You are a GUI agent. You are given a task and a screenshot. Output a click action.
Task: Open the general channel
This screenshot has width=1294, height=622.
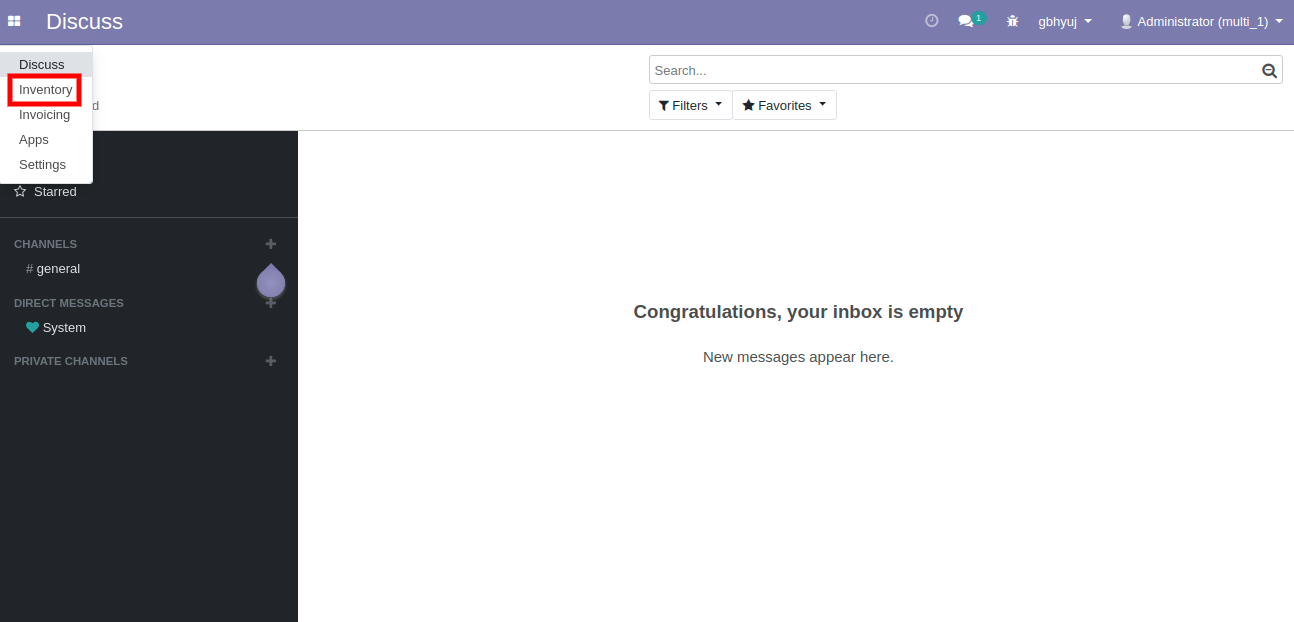[x=58, y=269]
